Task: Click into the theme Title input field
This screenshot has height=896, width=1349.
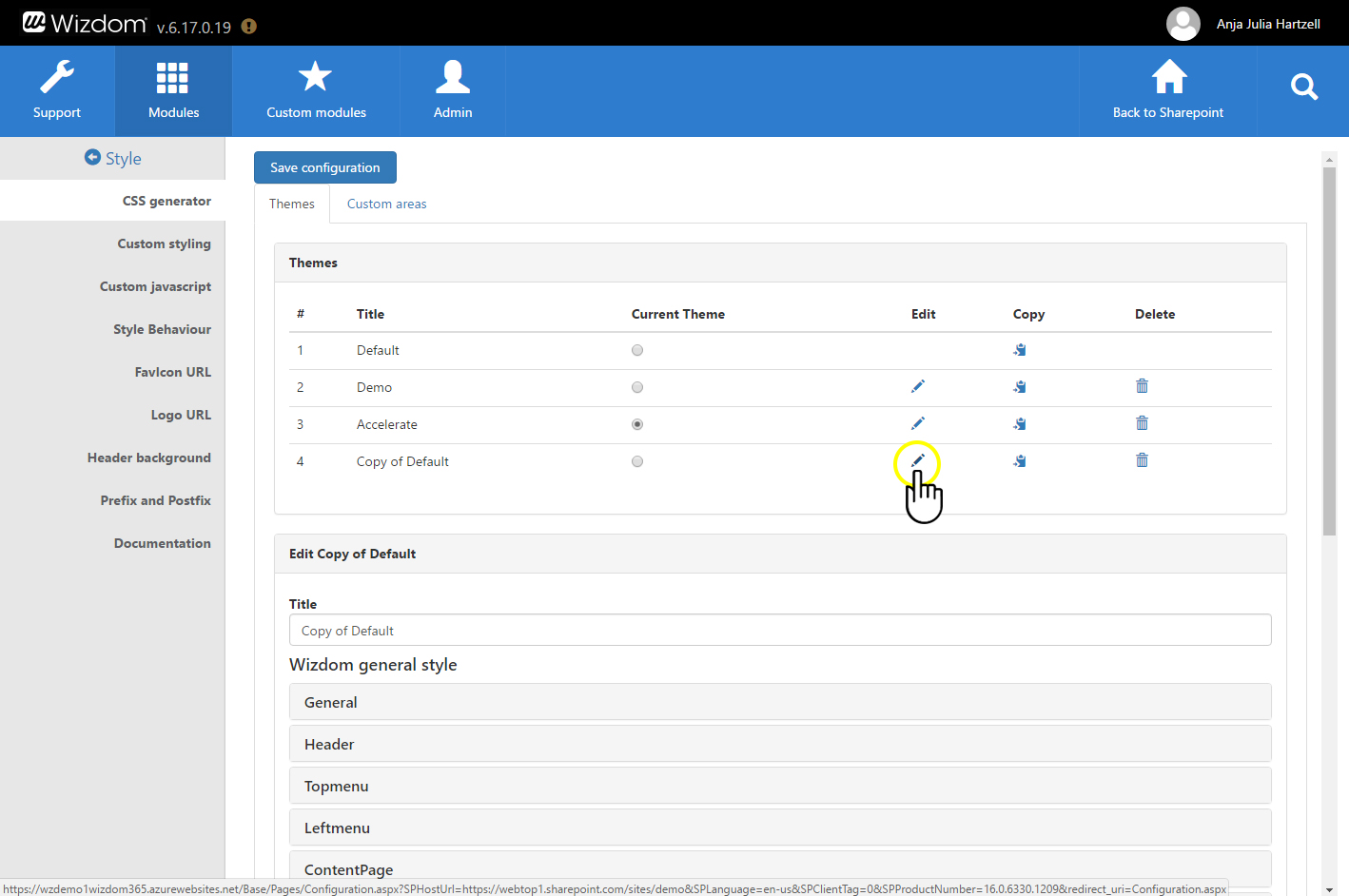Action: click(x=779, y=631)
